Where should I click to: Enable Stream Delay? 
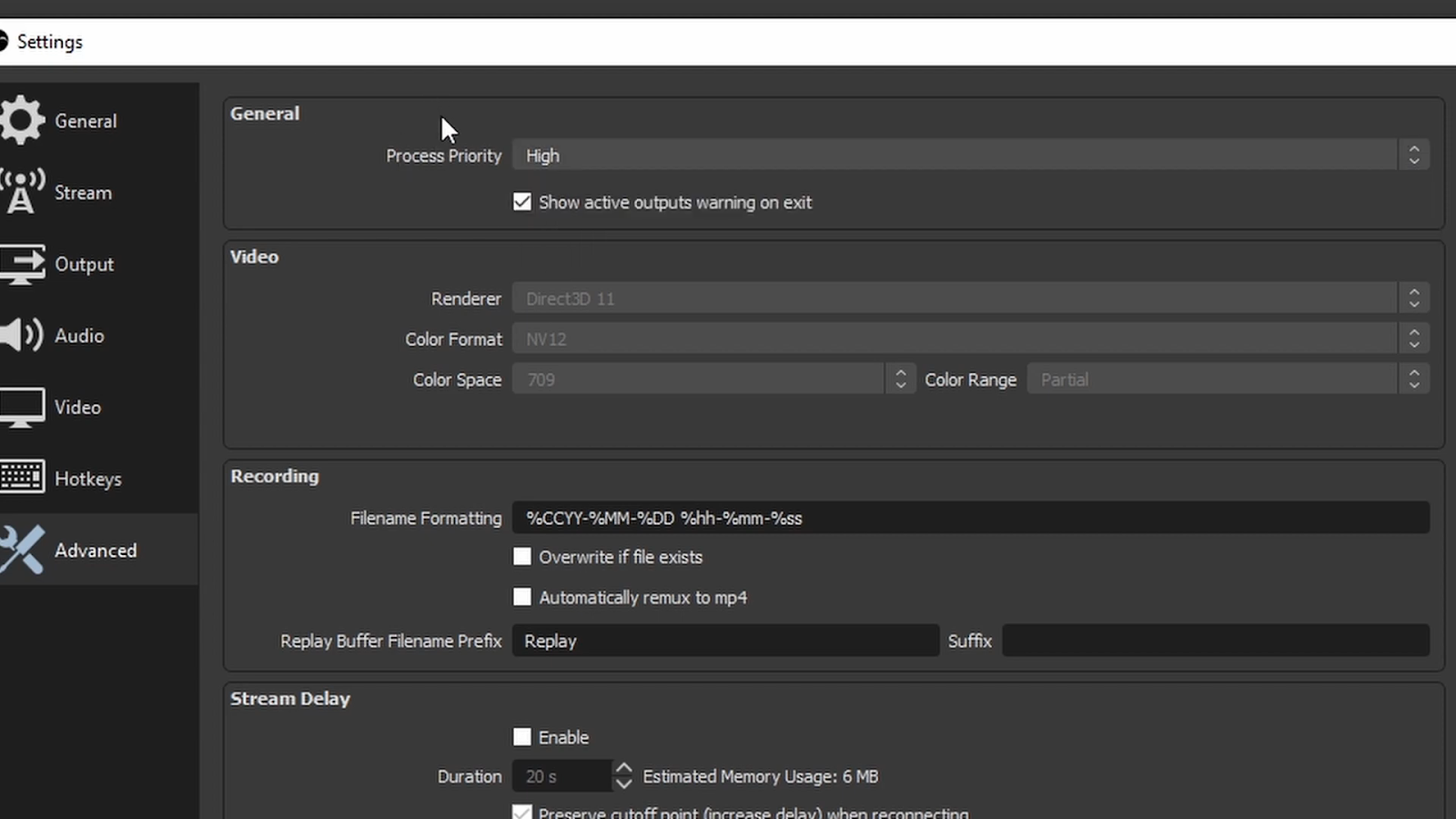coord(522,736)
